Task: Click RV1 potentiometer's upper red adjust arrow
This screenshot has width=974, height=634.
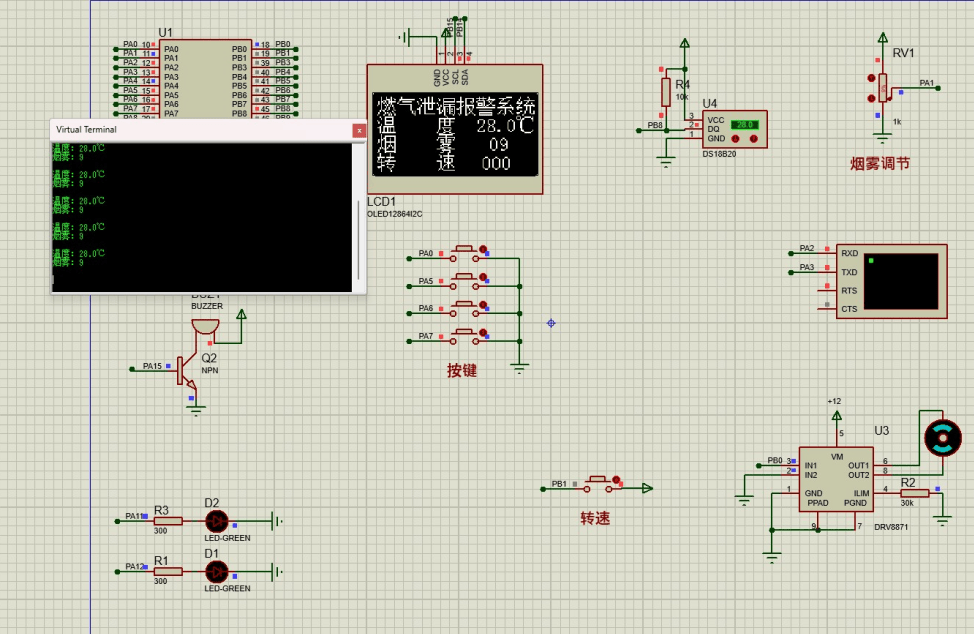Action: point(872,77)
